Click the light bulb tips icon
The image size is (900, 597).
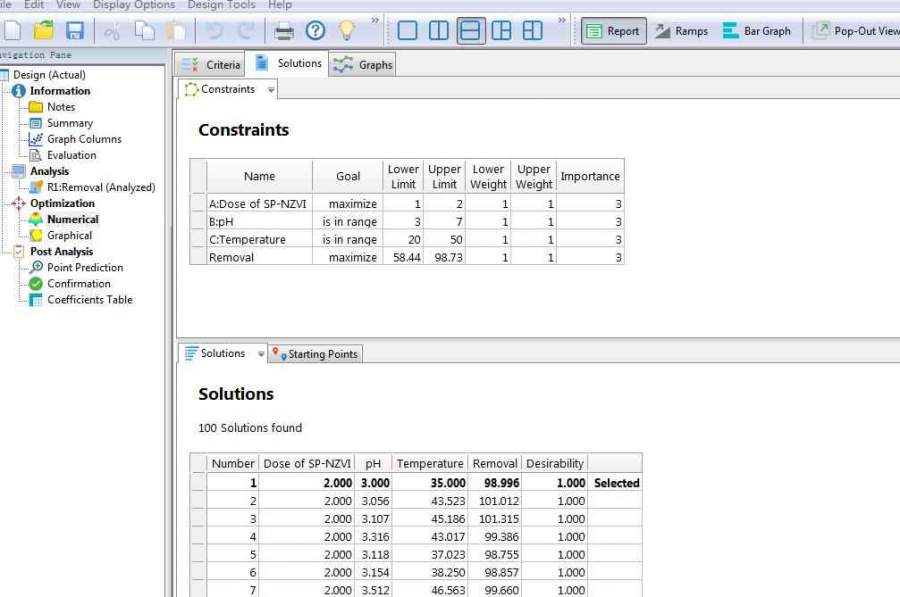point(346,31)
